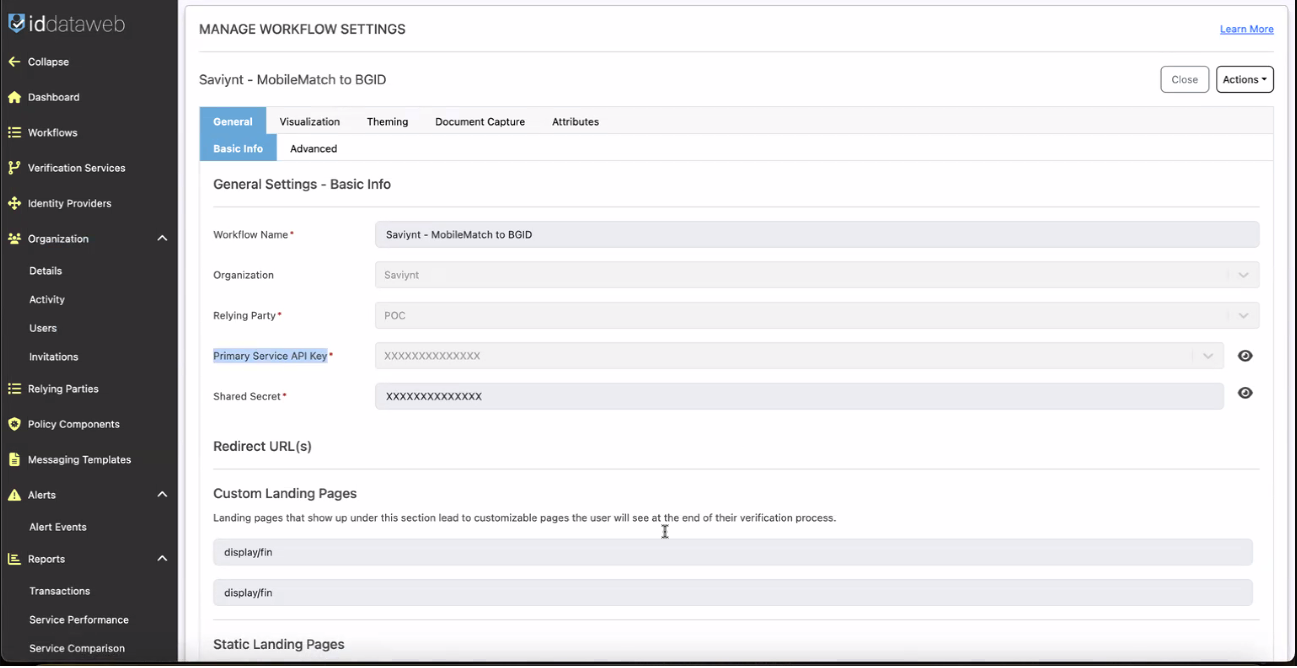The height and width of the screenshot is (668, 1297).
Task: Click the Workflows list icon
Action: coord(14,132)
